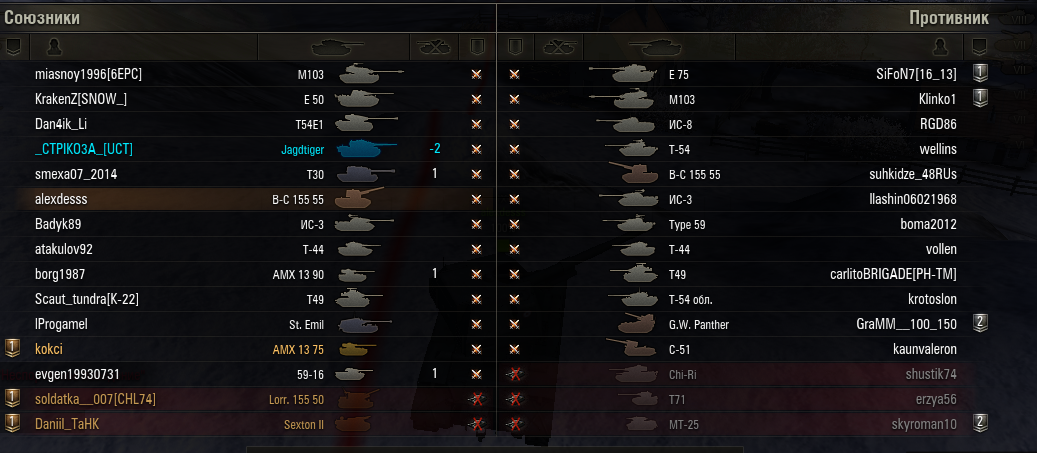The width and height of the screenshot is (1037, 453).
Task: Click destroyed marker beside soldatka__007
Action: click(x=475, y=399)
